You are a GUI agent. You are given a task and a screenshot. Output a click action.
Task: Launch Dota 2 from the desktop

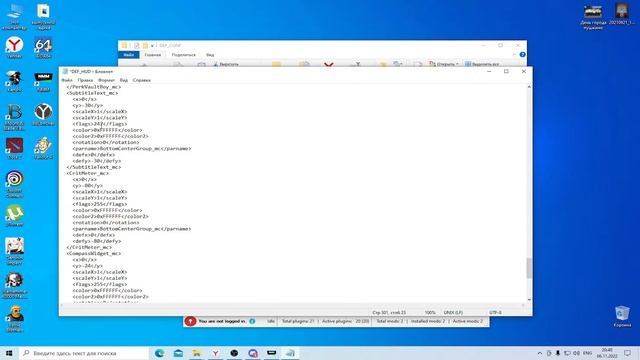pyautogui.click(x=14, y=149)
